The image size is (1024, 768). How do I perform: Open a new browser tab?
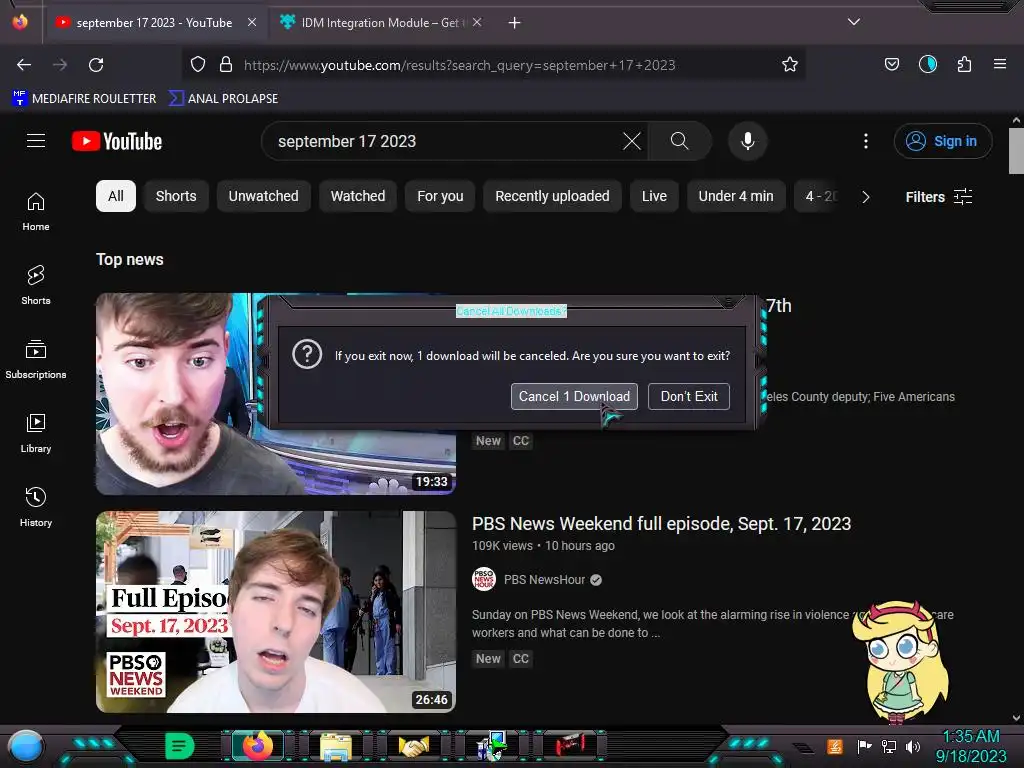[x=515, y=23]
